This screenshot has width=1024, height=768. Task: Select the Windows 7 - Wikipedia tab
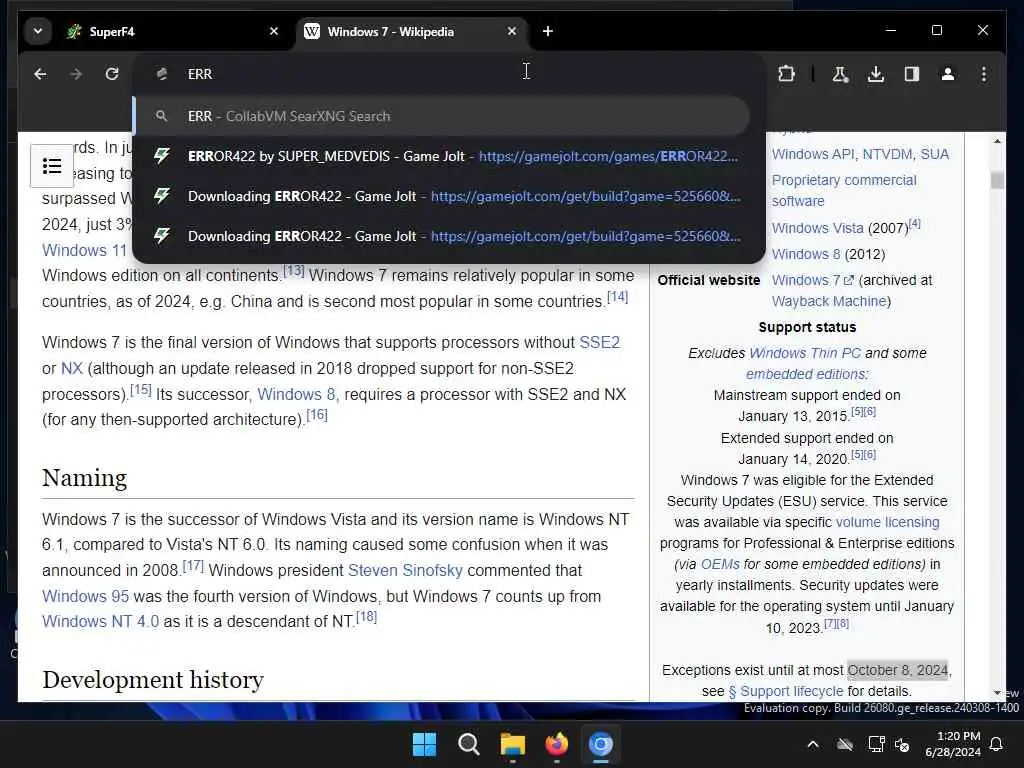point(412,31)
